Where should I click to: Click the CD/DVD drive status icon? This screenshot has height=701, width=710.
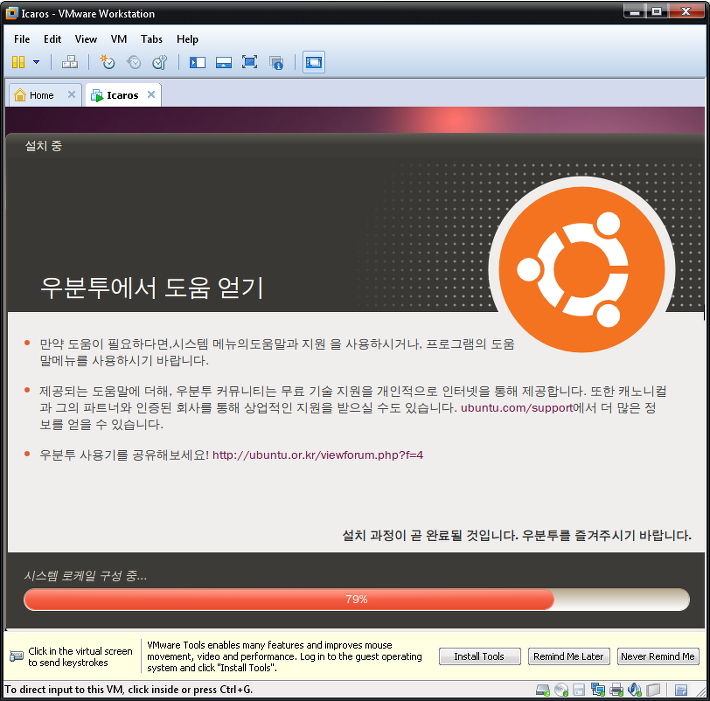click(x=561, y=690)
